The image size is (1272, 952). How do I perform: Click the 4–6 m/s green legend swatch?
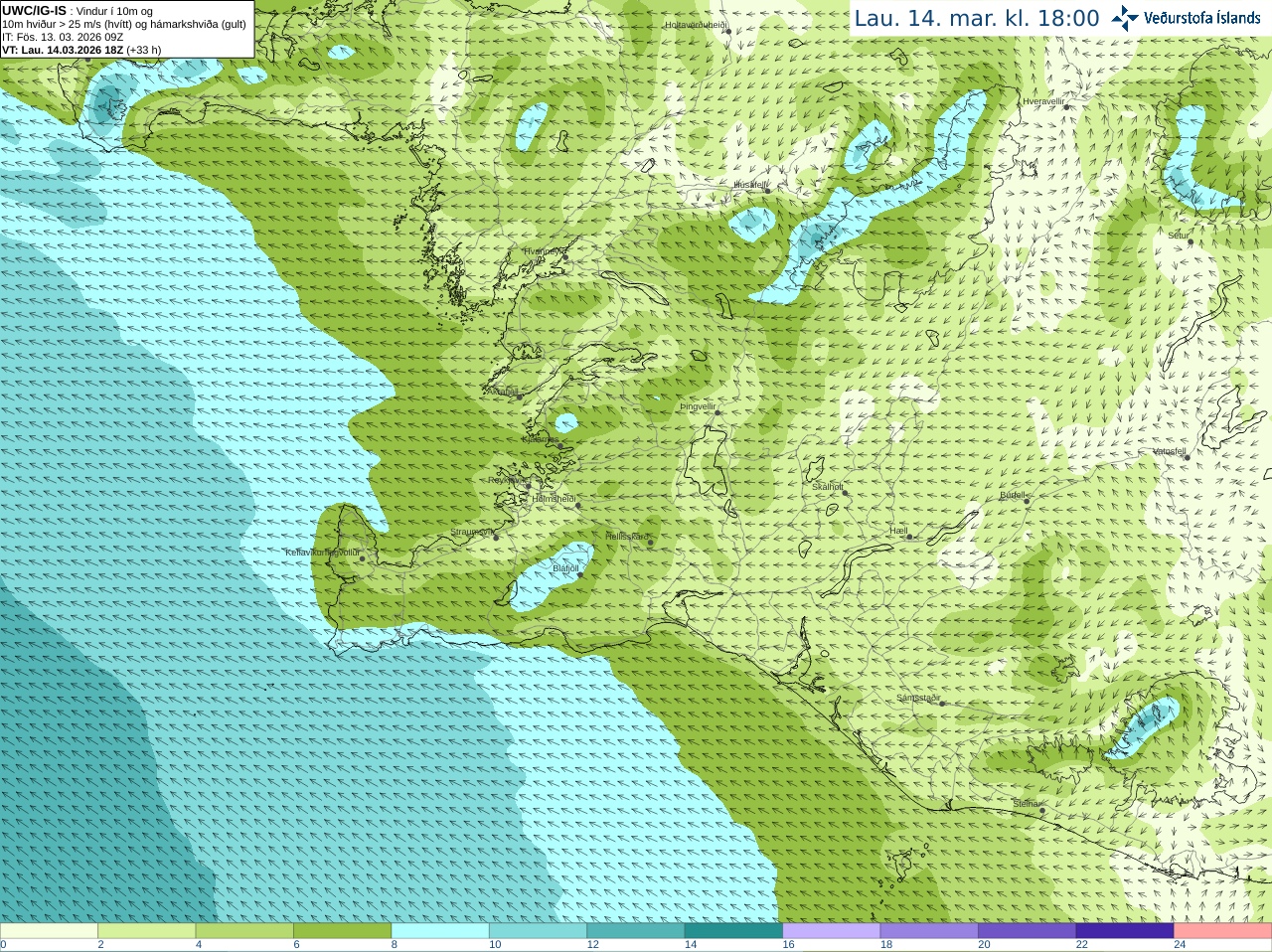244,931
